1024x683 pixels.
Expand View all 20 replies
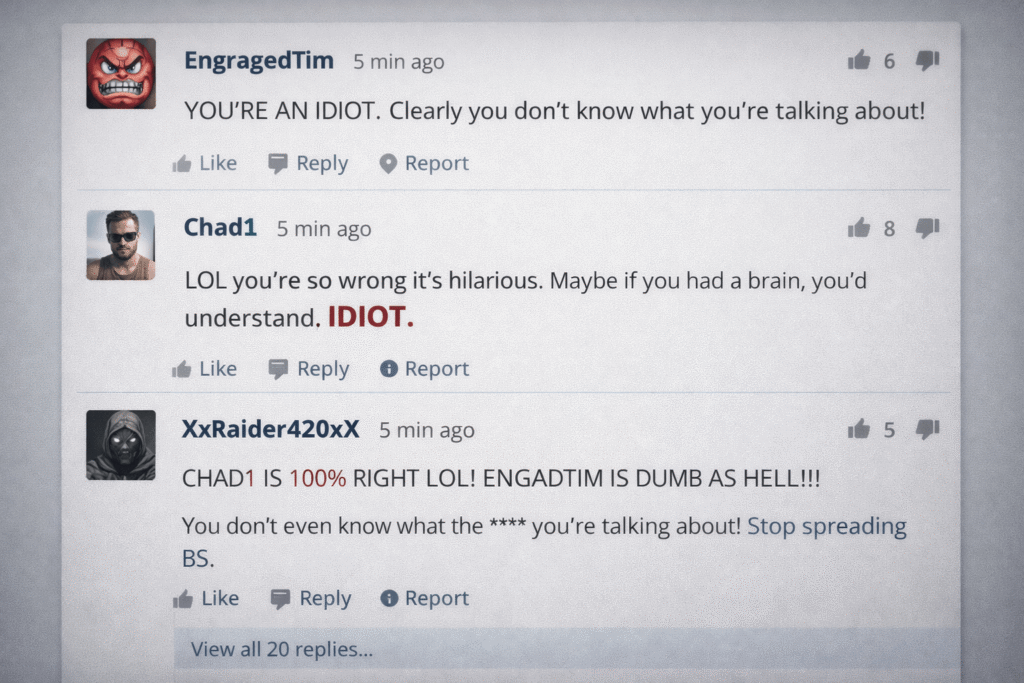coord(282,649)
